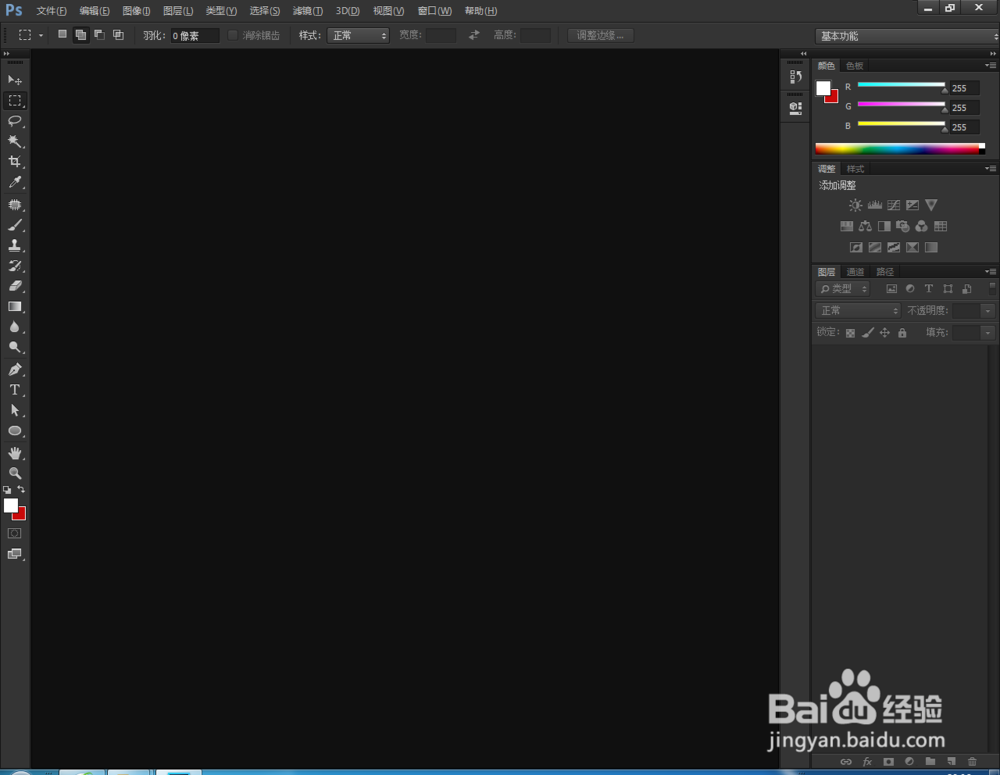Toggle Quick Mask mode
Image resolution: width=1000 pixels, height=775 pixels.
[x=15, y=533]
